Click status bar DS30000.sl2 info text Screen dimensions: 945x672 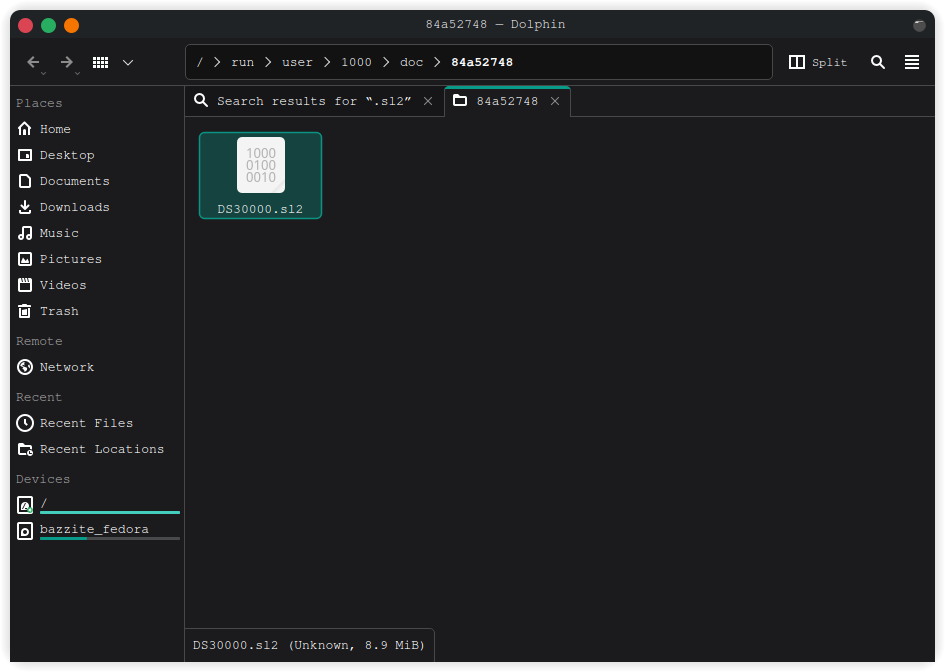pos(309,645)
